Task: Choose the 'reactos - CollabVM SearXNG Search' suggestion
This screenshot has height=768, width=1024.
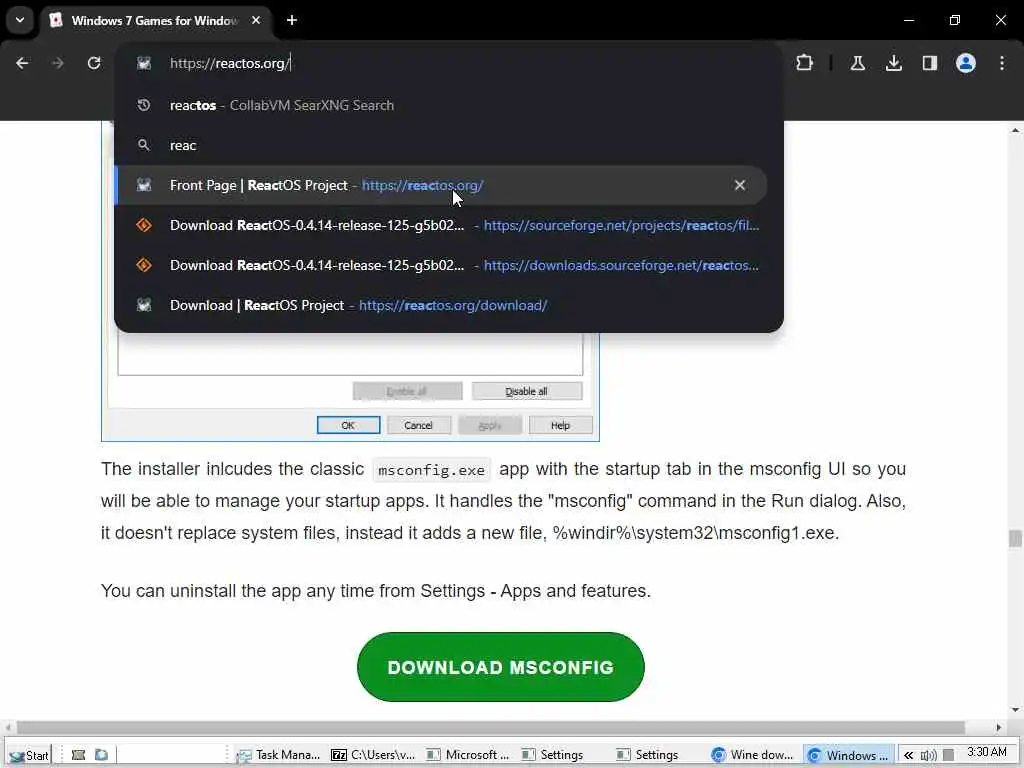Action: 441,105
